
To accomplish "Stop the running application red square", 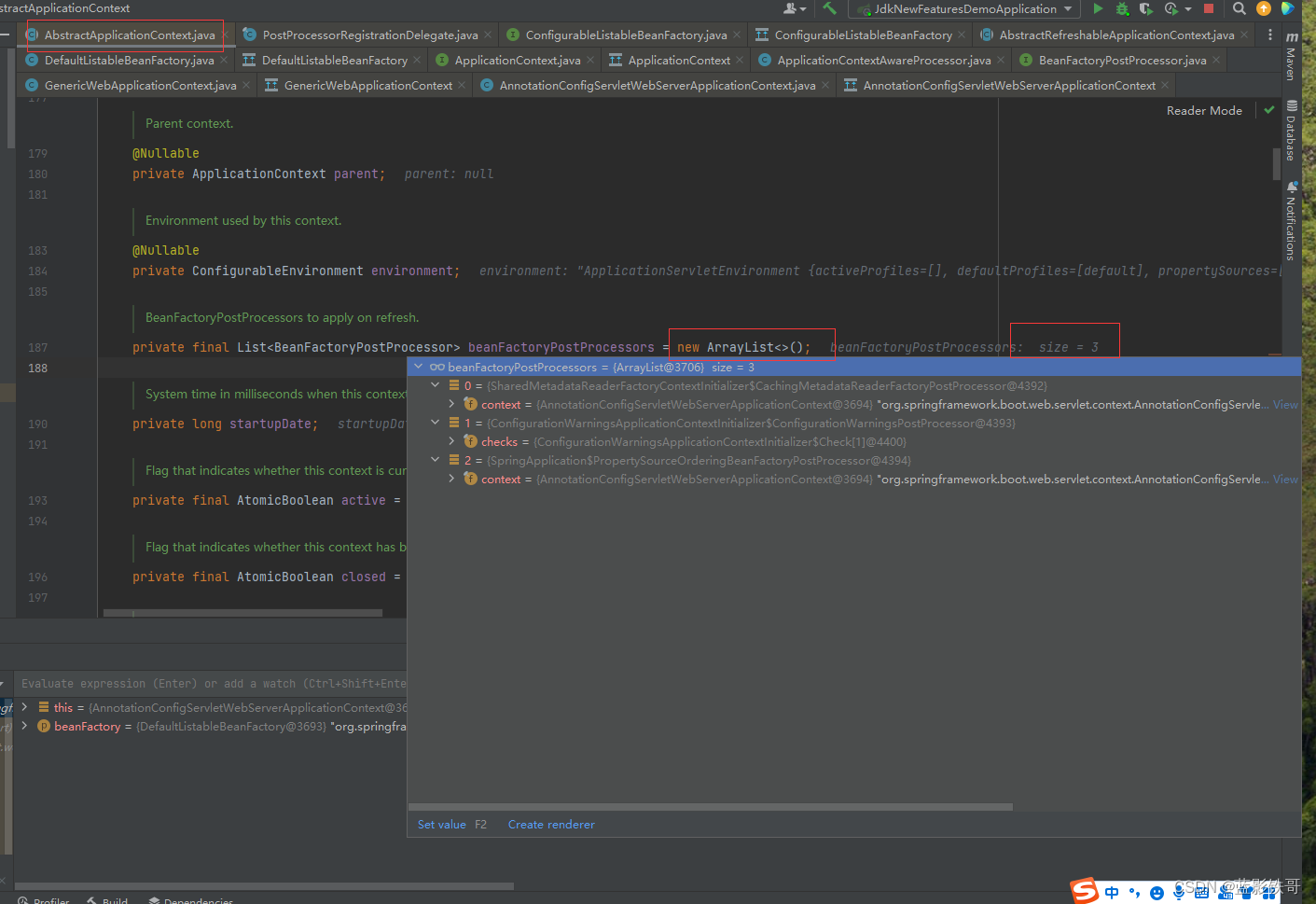I will point(1209,8).
